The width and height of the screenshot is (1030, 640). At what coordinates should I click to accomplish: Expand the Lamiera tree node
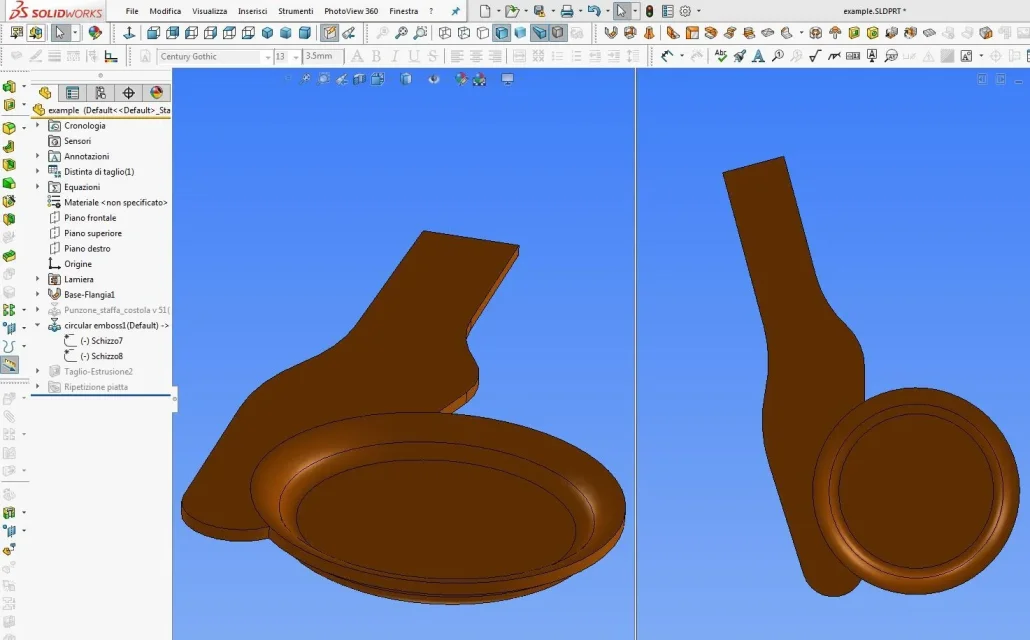[37, 279]
